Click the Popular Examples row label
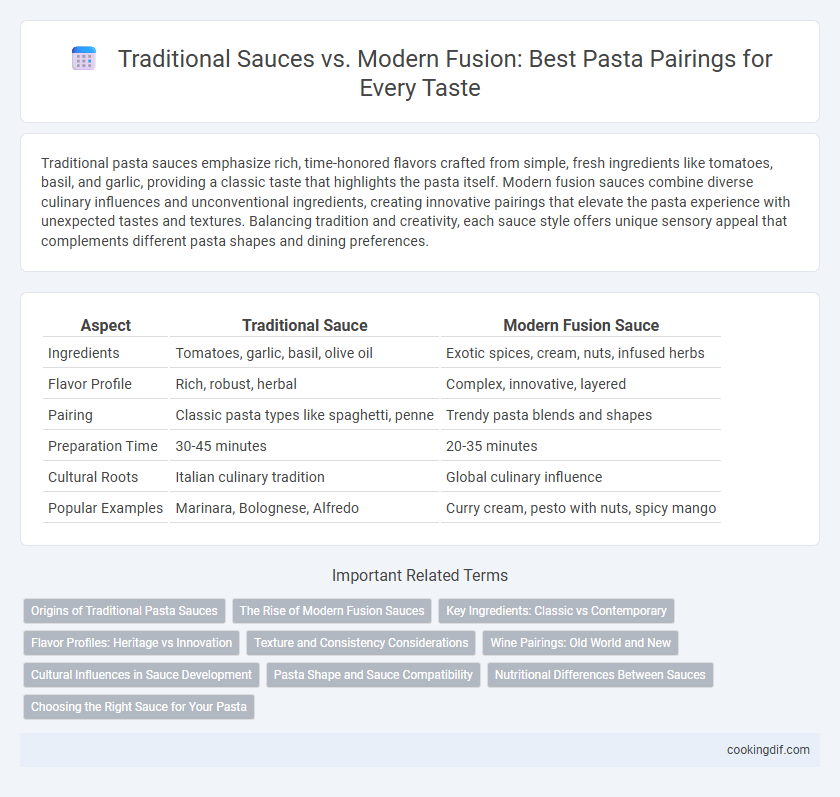The image size is (840, 797). point(106,508)
